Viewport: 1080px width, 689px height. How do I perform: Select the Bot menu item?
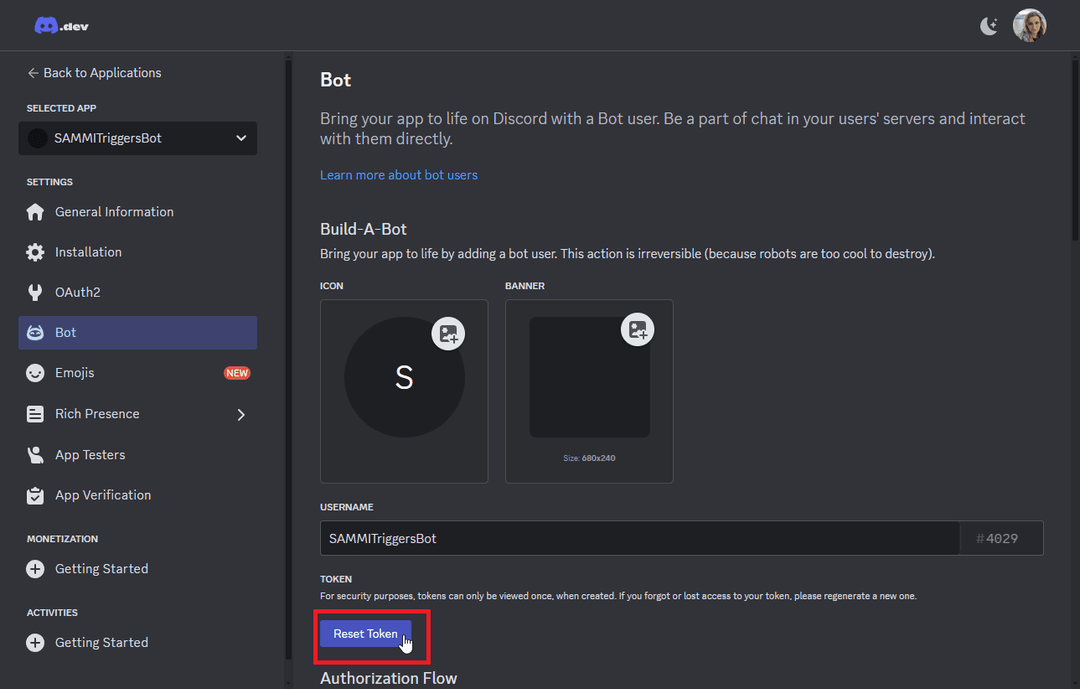coord(138,333)
